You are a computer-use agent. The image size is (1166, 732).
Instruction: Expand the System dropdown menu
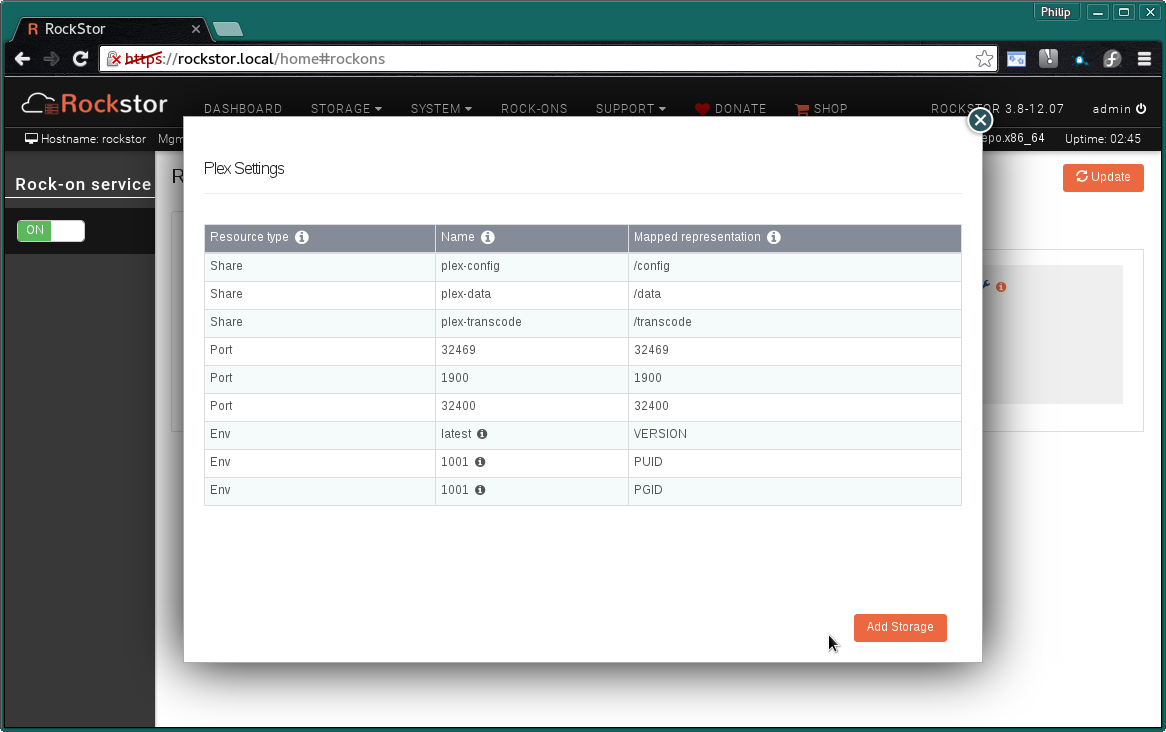(441, 109)
